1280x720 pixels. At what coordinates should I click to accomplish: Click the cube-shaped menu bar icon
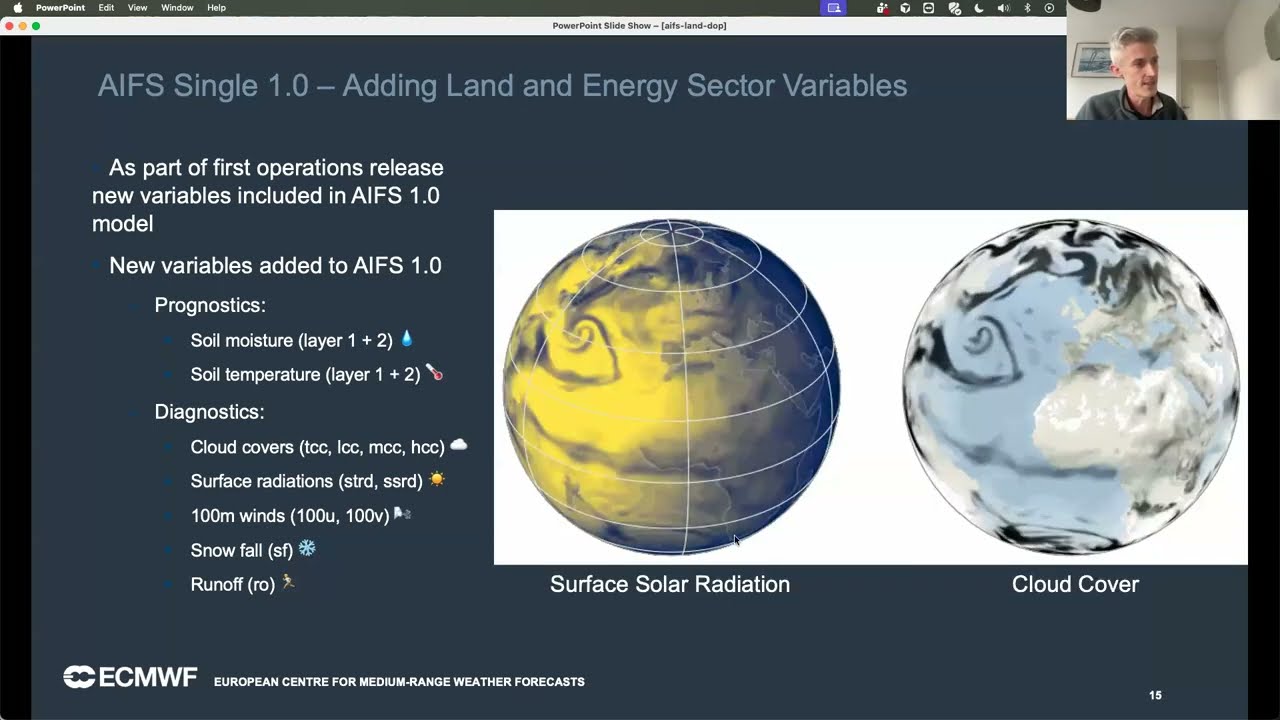click(x=905, y=8)
